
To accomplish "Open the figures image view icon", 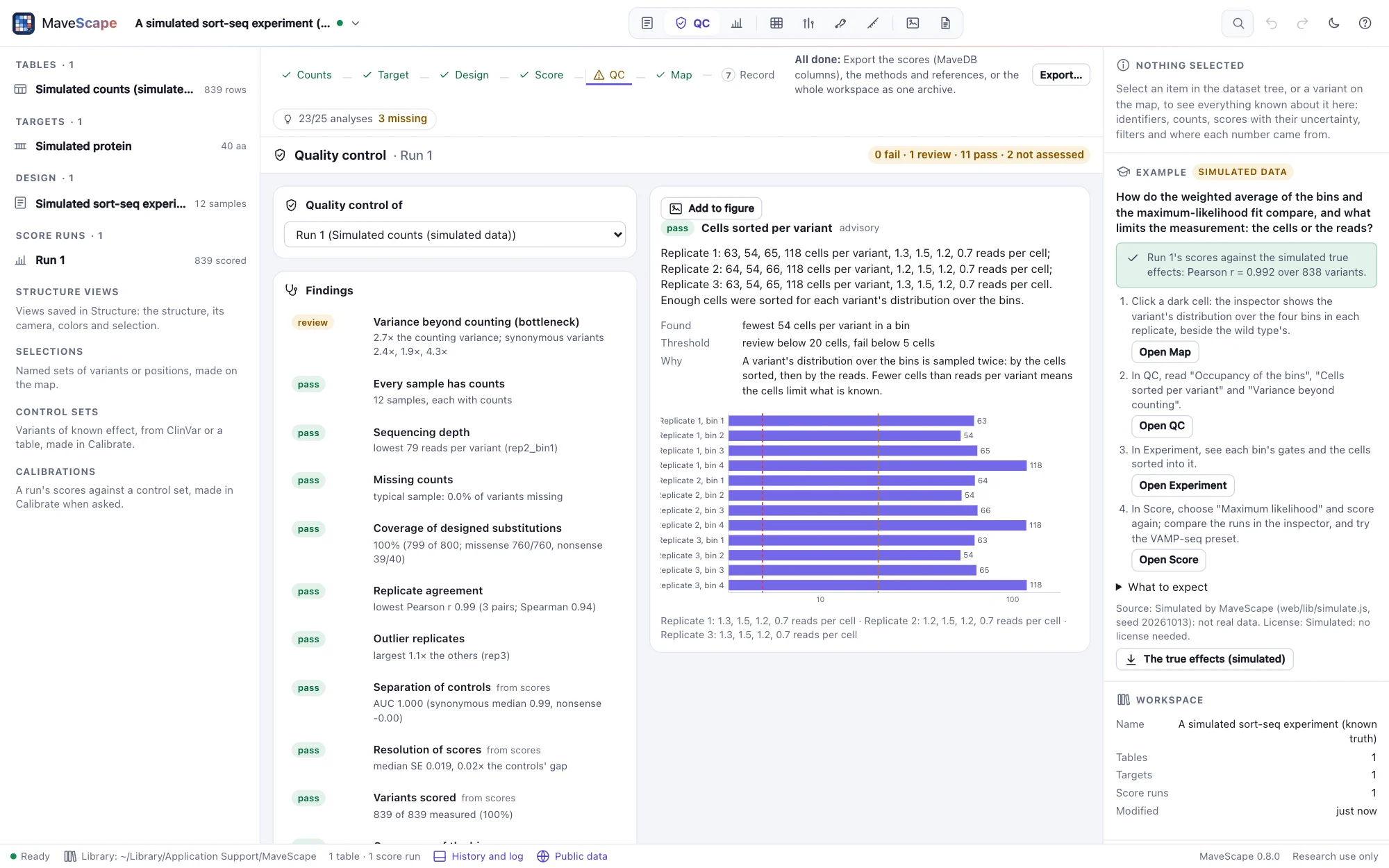I will coord(913,23).
